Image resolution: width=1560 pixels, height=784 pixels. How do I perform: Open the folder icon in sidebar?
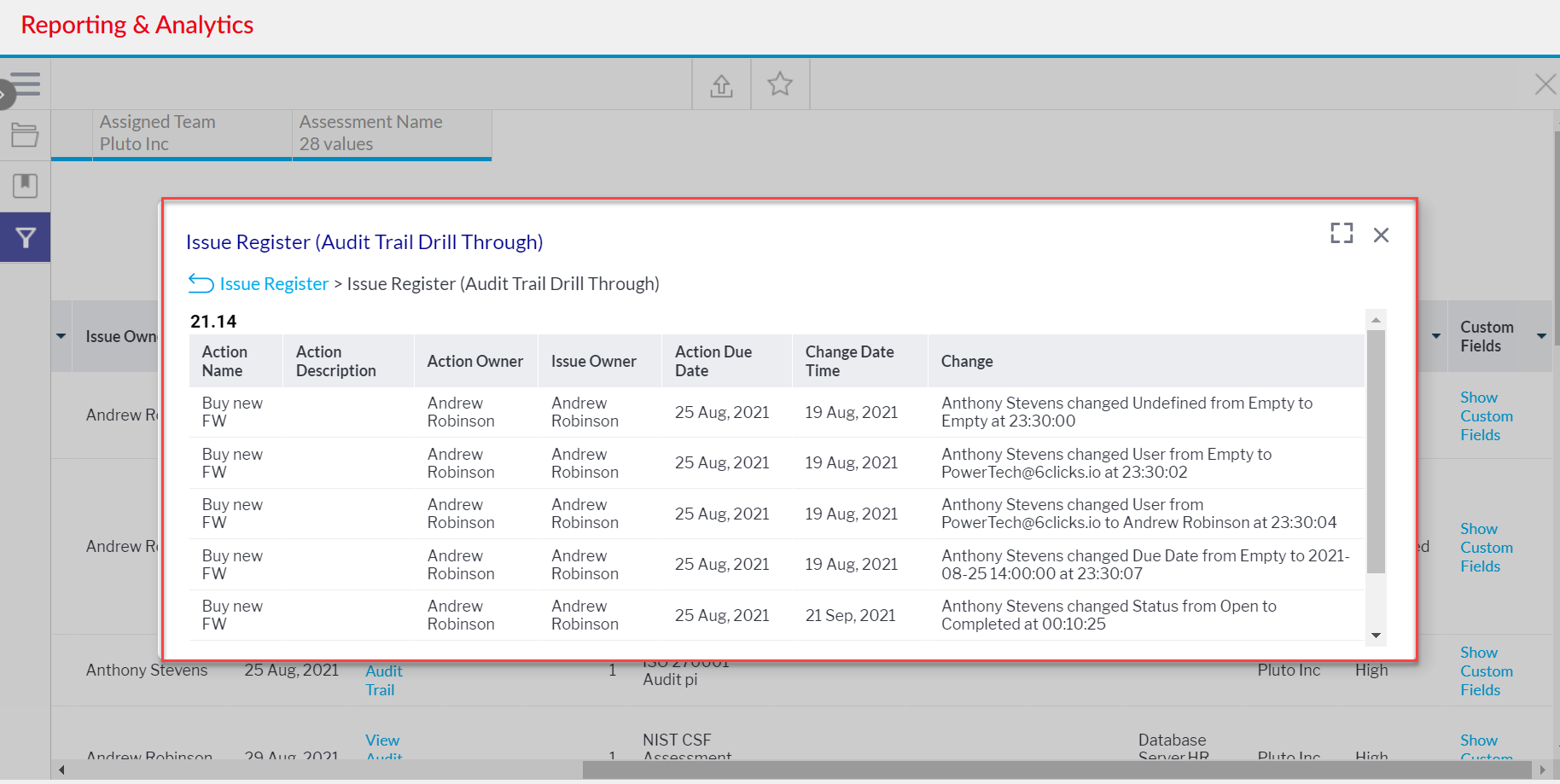pyautogui.click(x=25, y=135)
